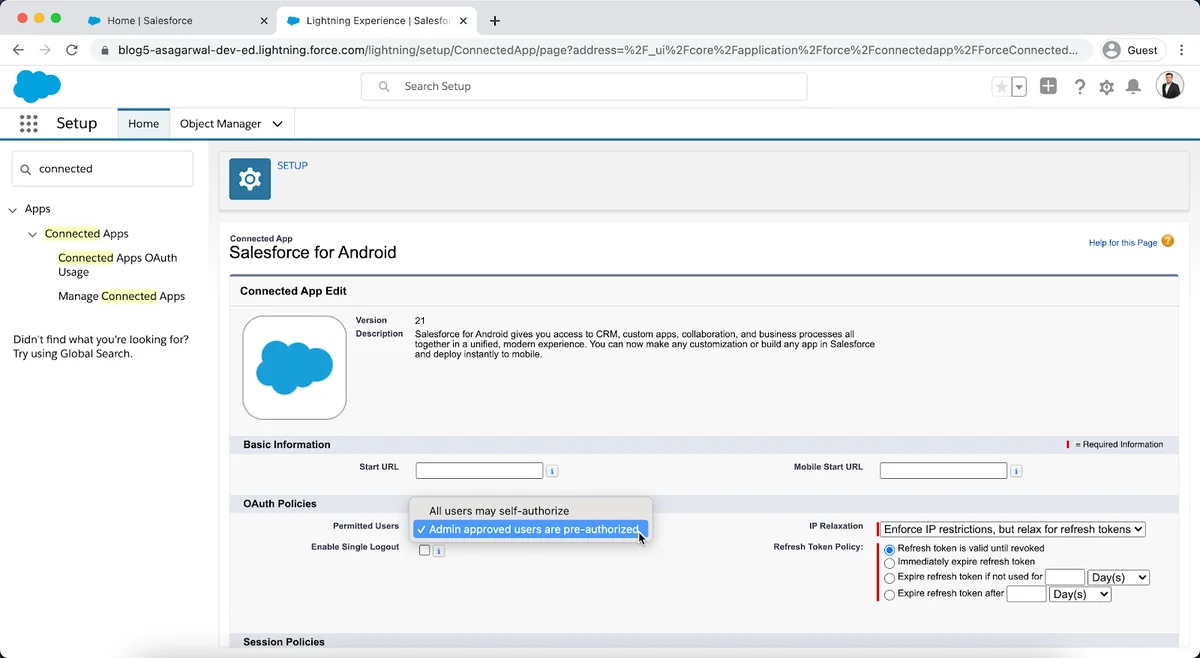This screenshot has height=658, width=1200.
Task: Close the Home | Salesforce browser tab
Action: click(x=264, y=20)
